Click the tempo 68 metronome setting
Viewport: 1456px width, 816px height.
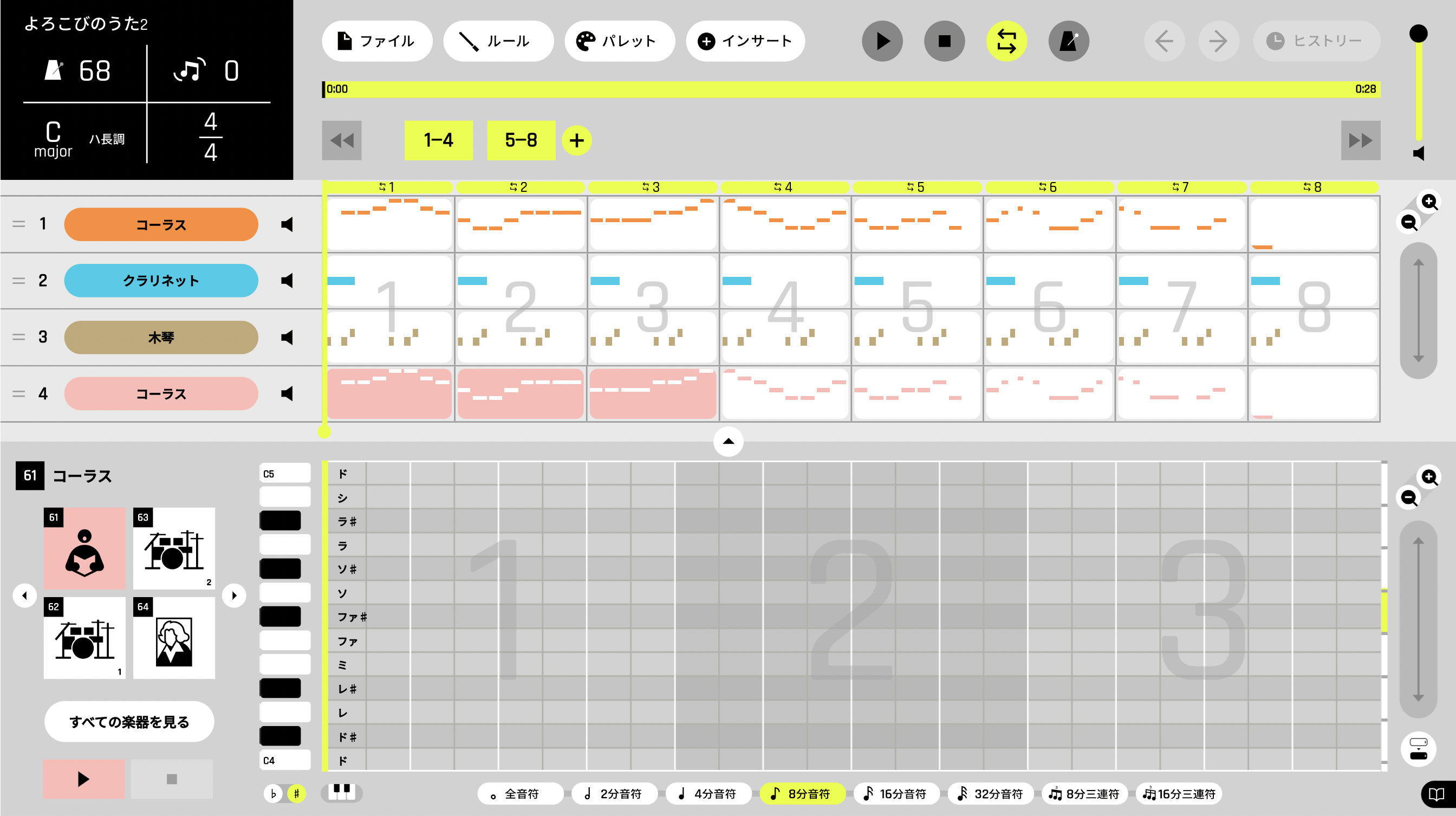click(78, 70)
